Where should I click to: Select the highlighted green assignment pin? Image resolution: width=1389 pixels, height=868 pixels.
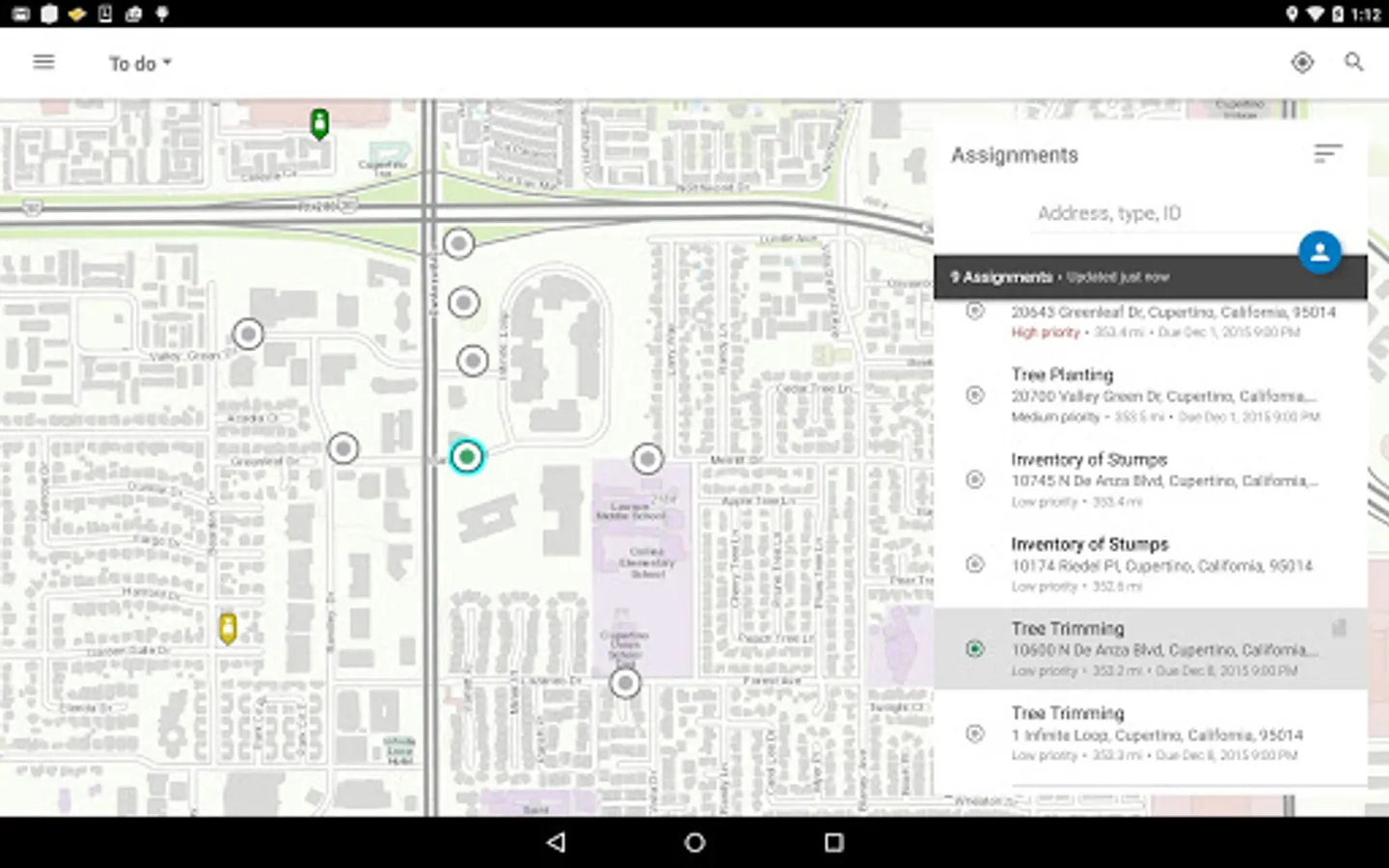[467, 456]
